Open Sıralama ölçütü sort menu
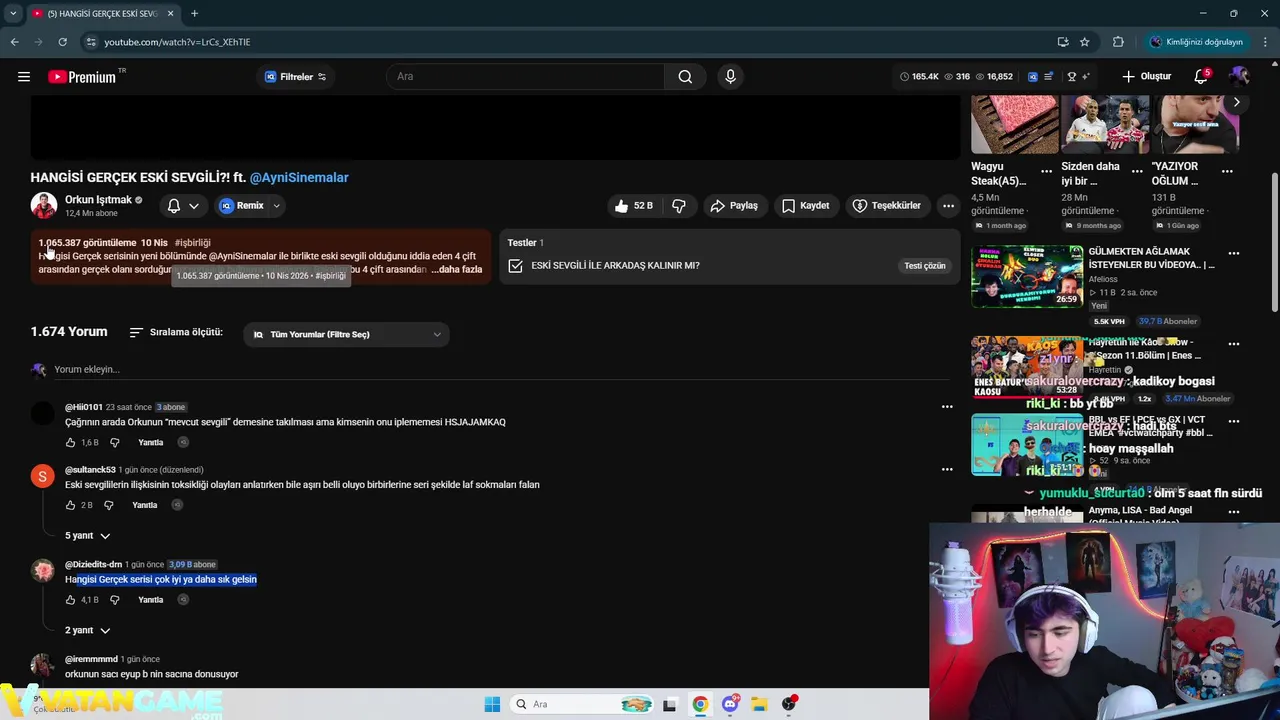This screenshot has width=1280, height=720. [176, 332]
